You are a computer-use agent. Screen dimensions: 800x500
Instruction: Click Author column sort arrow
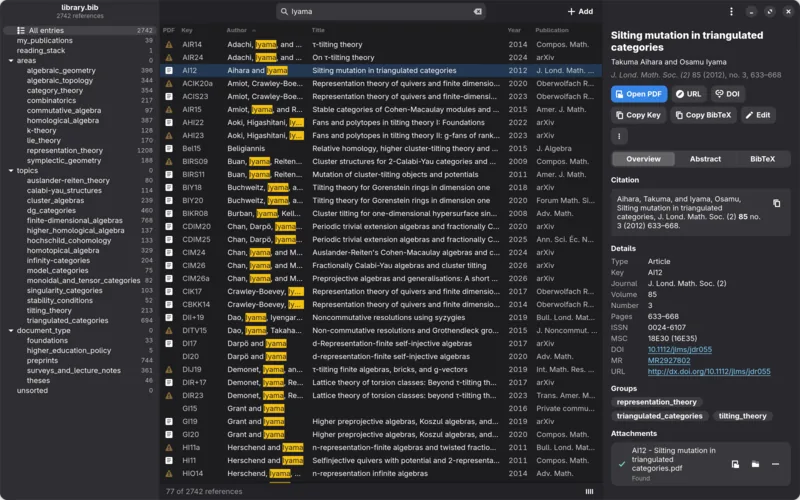(x=254, y=31)
